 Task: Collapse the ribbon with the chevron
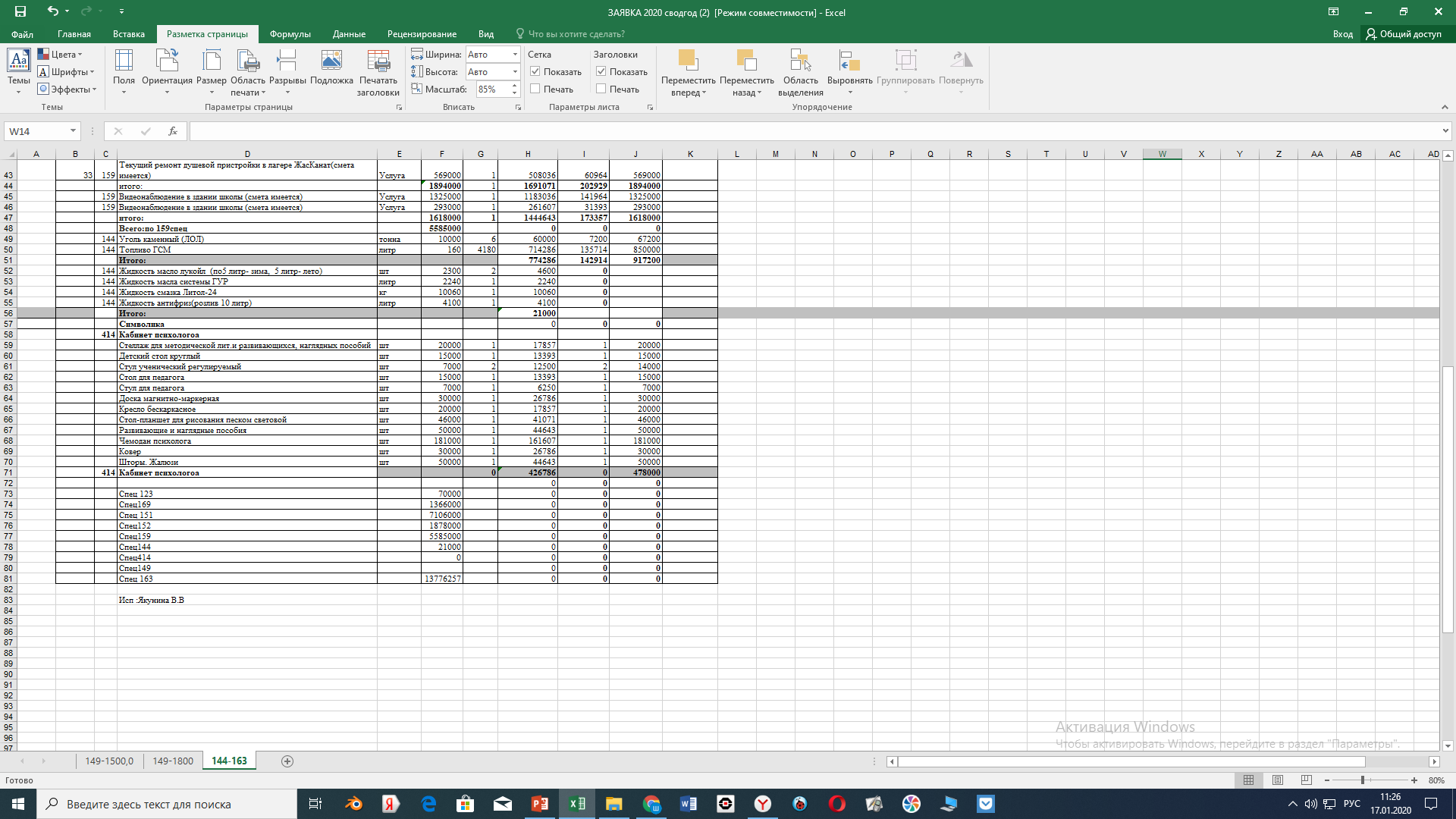(x=1445, y=108)
